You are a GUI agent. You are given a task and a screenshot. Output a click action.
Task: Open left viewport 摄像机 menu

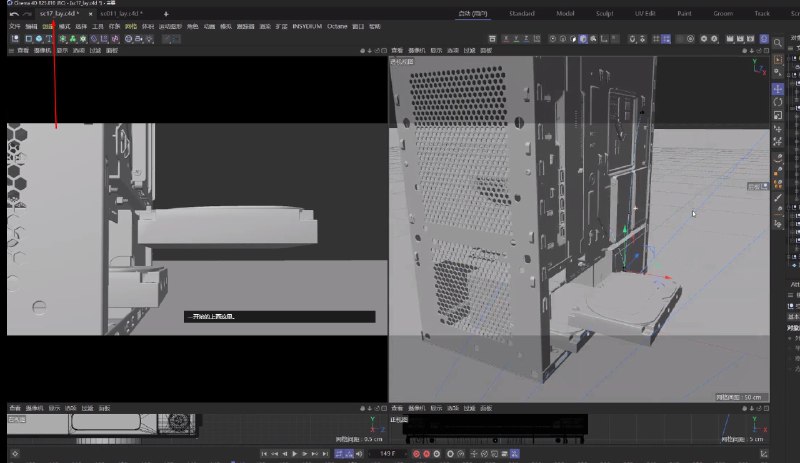(x=42, y=51)
